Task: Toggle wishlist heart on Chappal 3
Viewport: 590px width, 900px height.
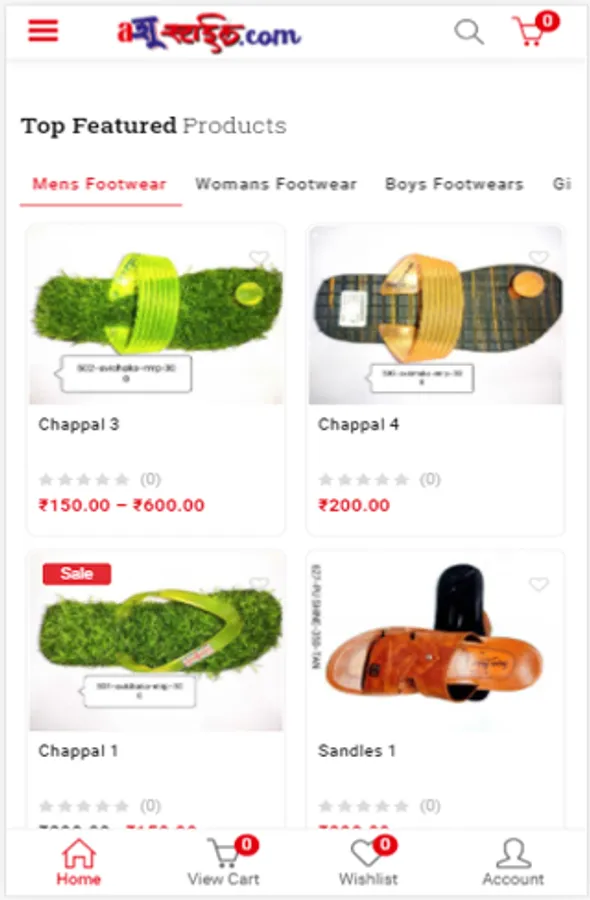Action: coord(259,258)
